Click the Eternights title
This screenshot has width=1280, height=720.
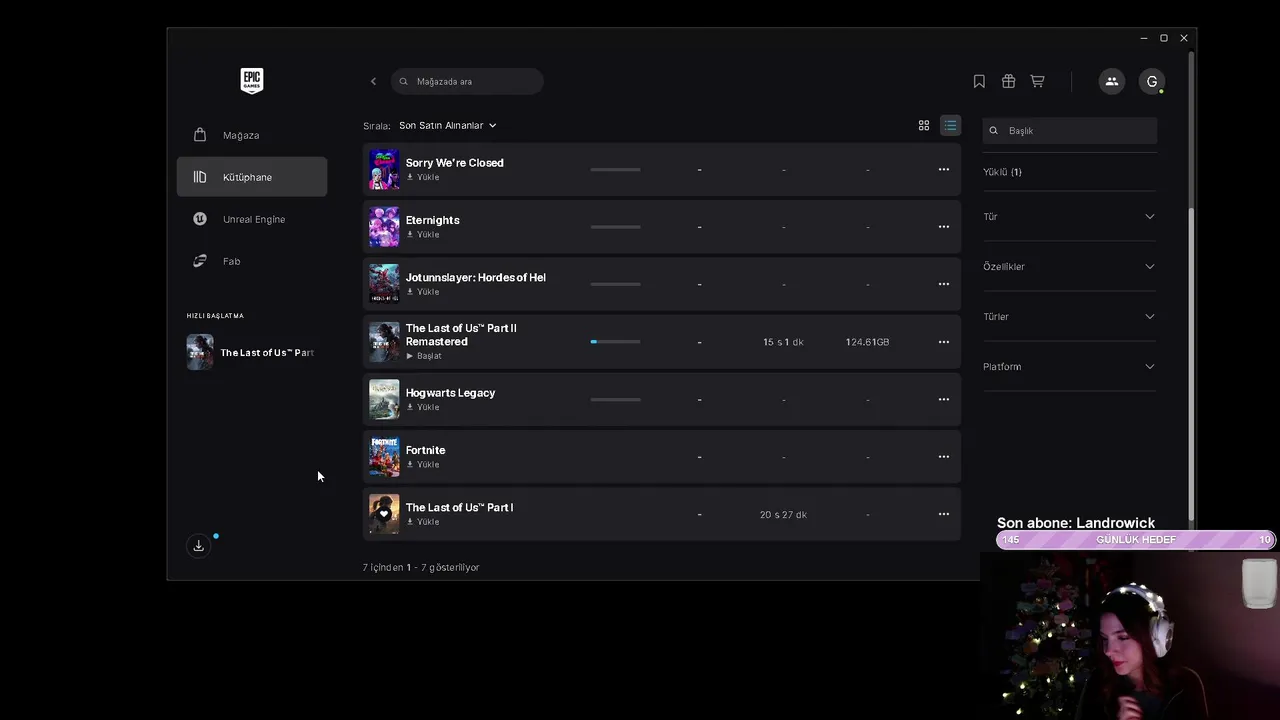(432, 220)
